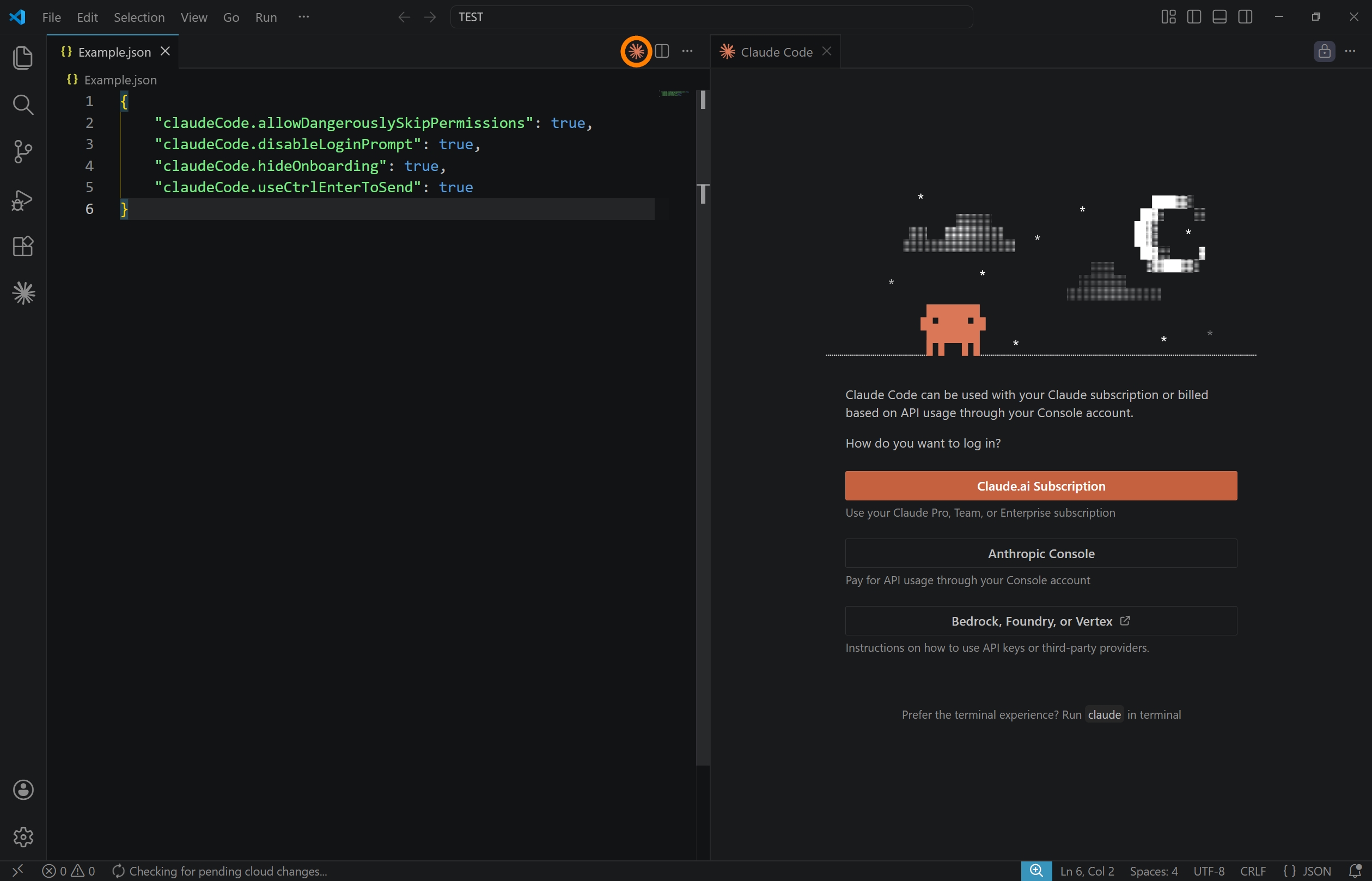The width and height of the screenshot is (1372, 881).
Task: Restore down the VS Code window
Action: (1316, 17)
